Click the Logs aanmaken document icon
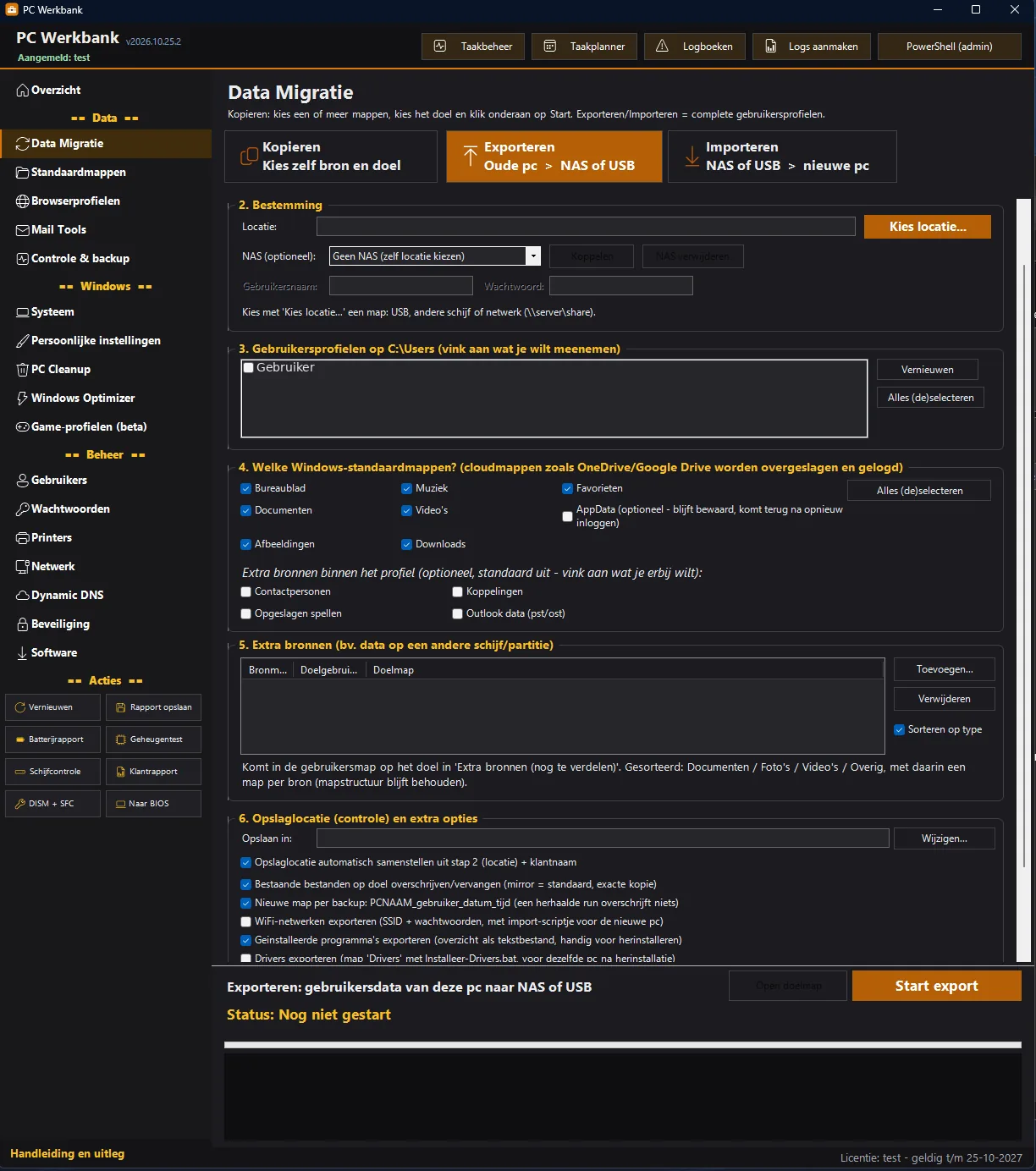Viewport: 1036px width, 1171px height. 770,47
